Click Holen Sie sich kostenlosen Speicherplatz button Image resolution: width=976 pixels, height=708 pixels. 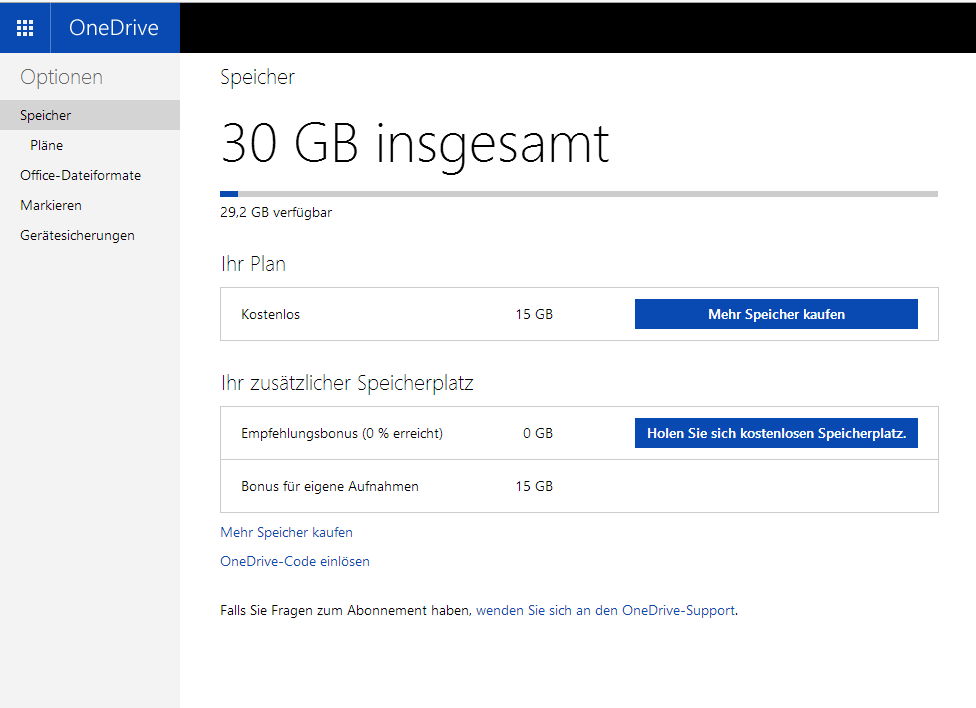(776, 433)
